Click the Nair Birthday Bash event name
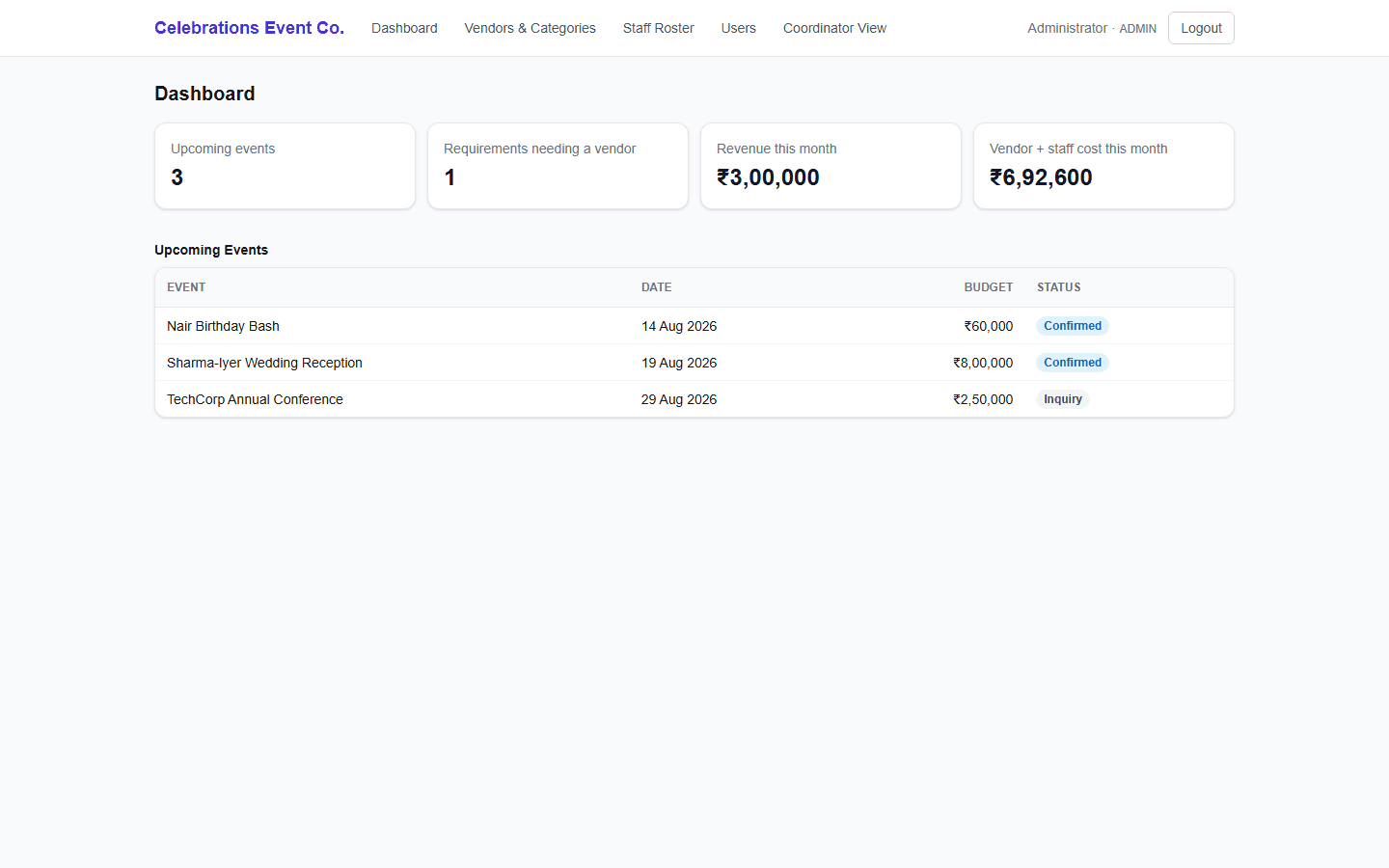The height and width of the screenshot is (868, 1389). [223, 326]
